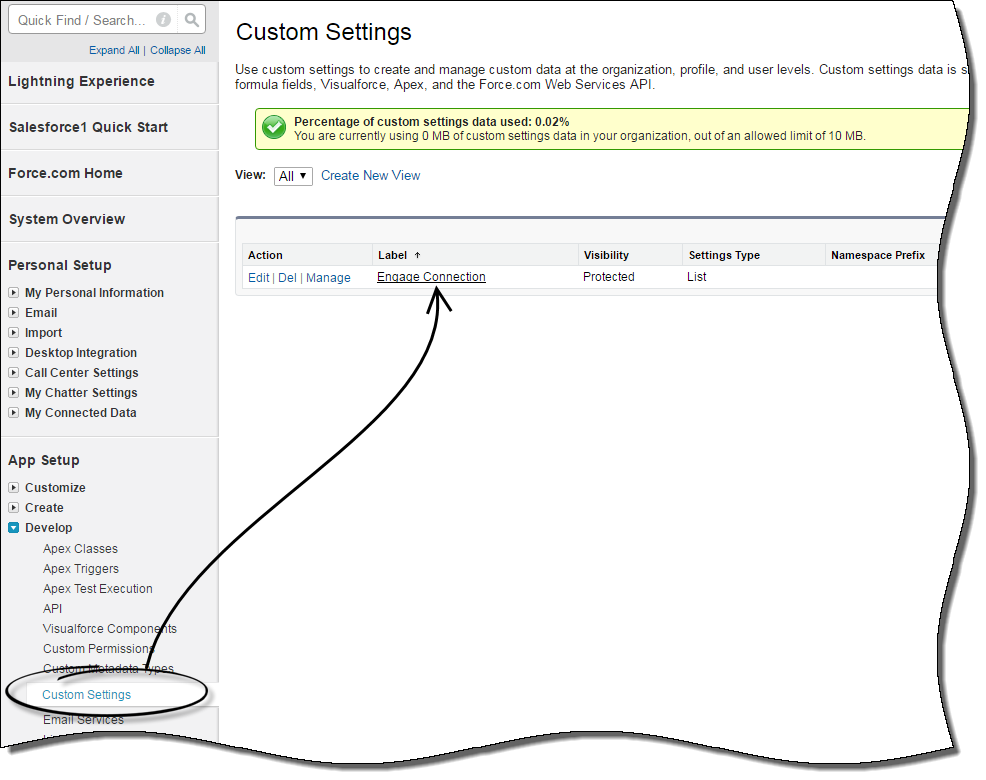Image resolution: width=986 pixels, height=780 pixels.
Task: Click the Develop label
Action: (48, 528)
